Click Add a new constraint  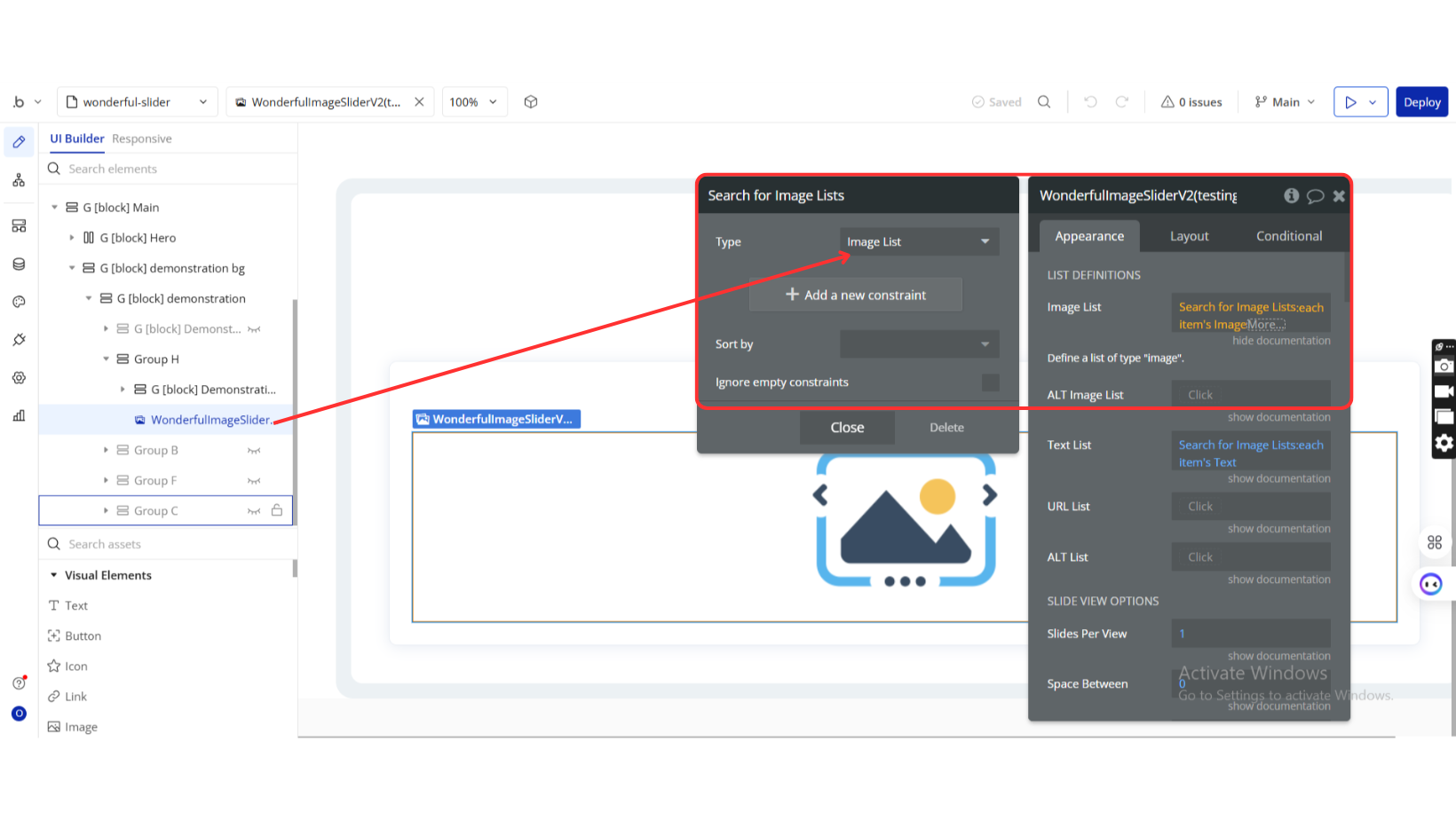(x=856, y=295)
